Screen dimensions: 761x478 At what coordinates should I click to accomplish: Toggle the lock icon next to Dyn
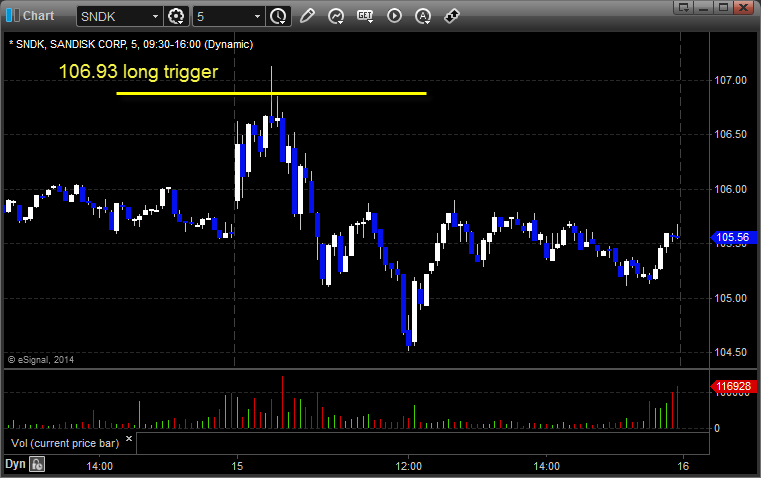[x=37, y=464]
